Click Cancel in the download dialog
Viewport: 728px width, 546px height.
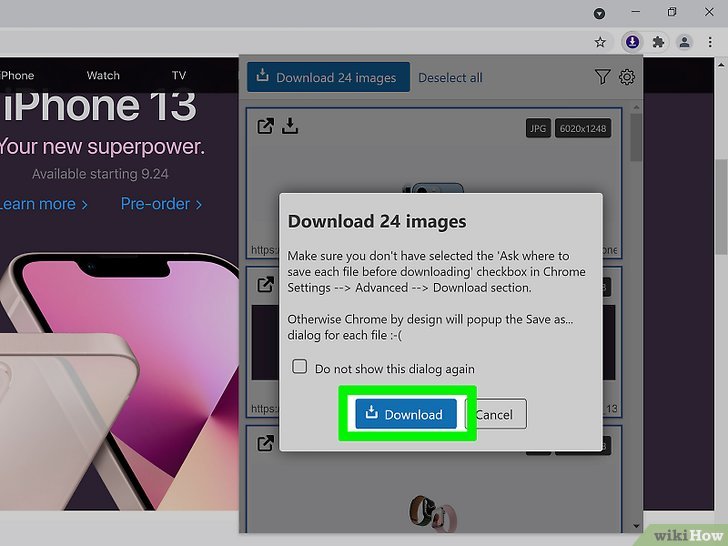[x=495, y=414]
